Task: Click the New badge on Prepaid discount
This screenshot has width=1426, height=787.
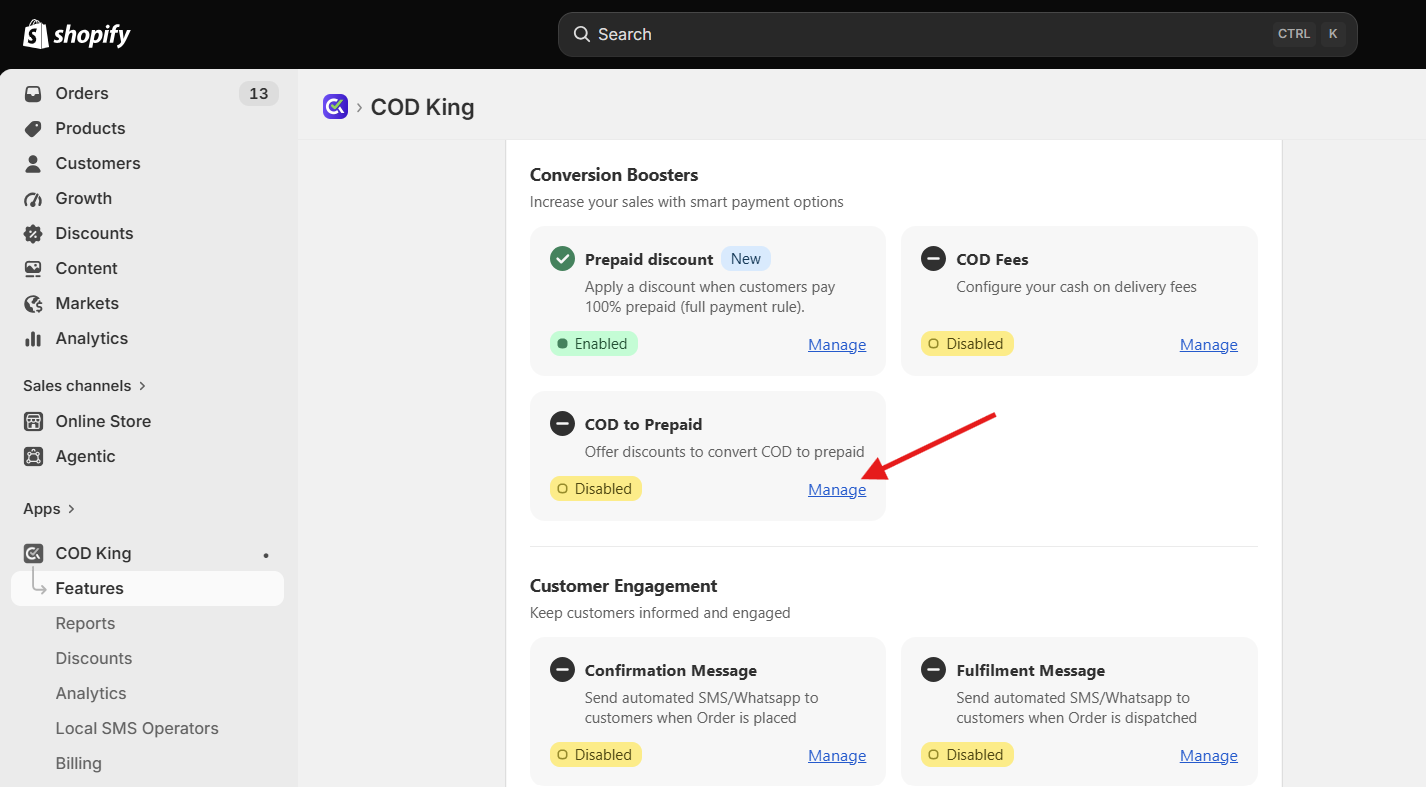Action: (x=746, y=259)
